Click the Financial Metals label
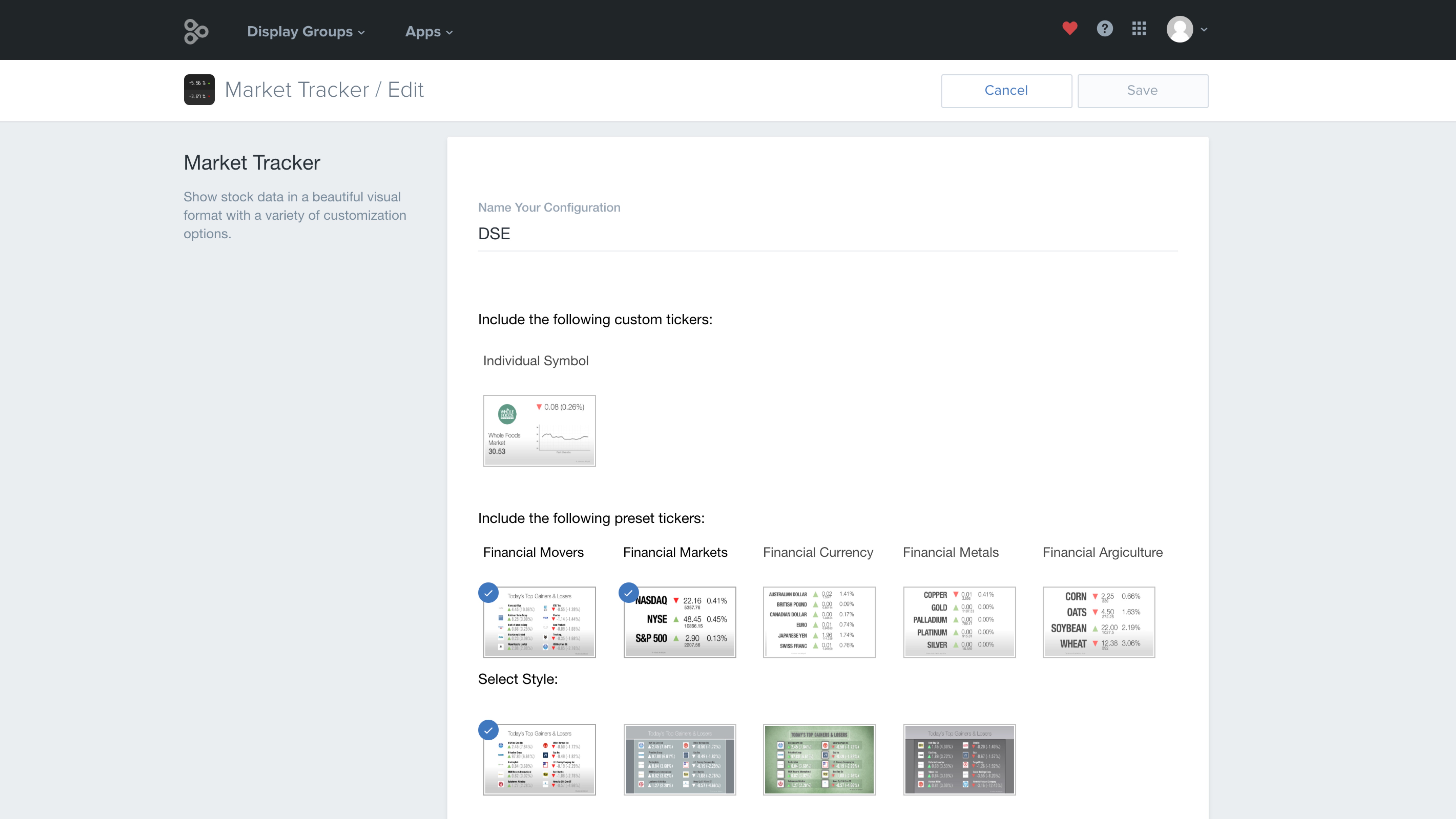This screenshot has height=819, width=1456. point(951,552)
